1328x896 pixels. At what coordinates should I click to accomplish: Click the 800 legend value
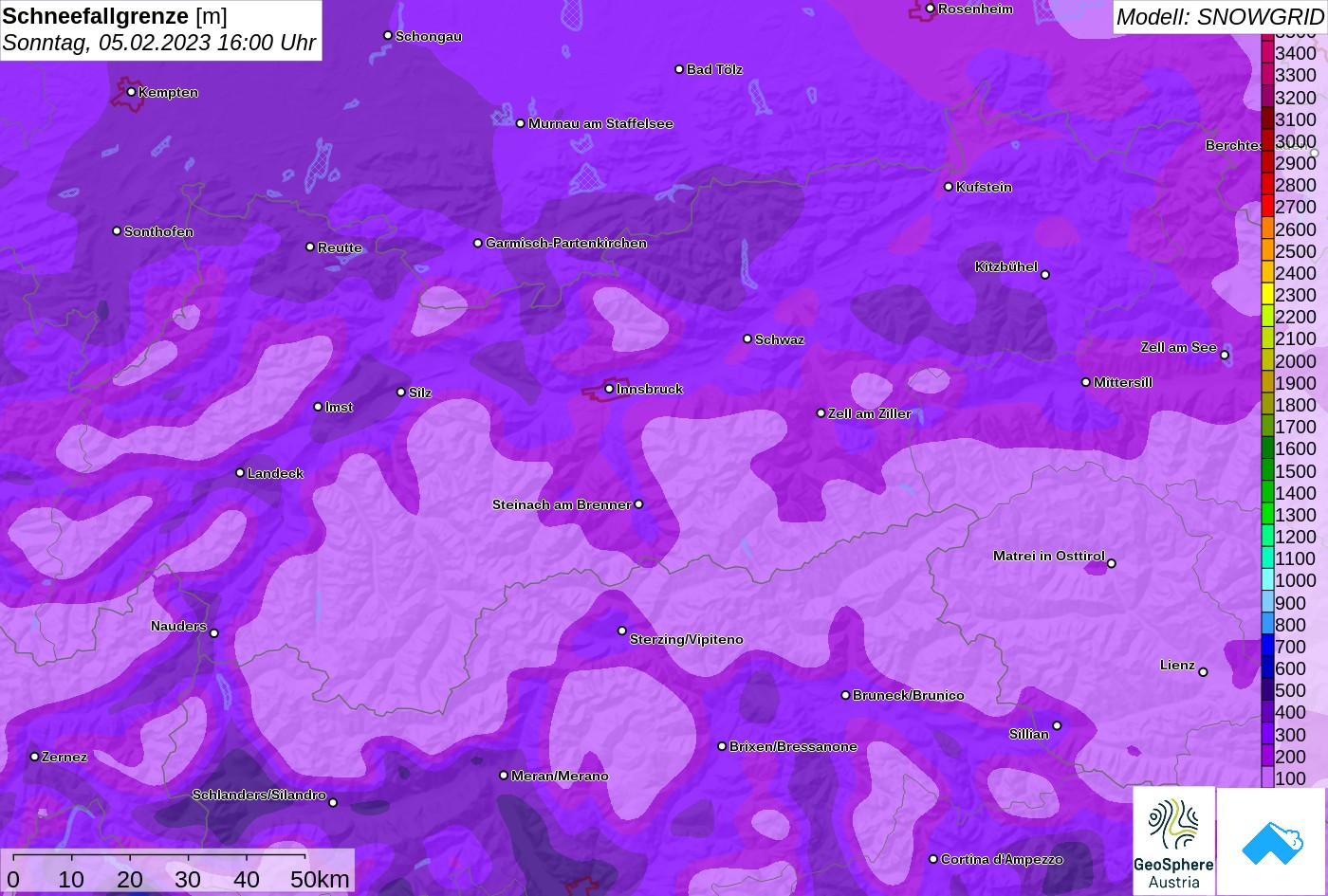(x=1291, y=625)
